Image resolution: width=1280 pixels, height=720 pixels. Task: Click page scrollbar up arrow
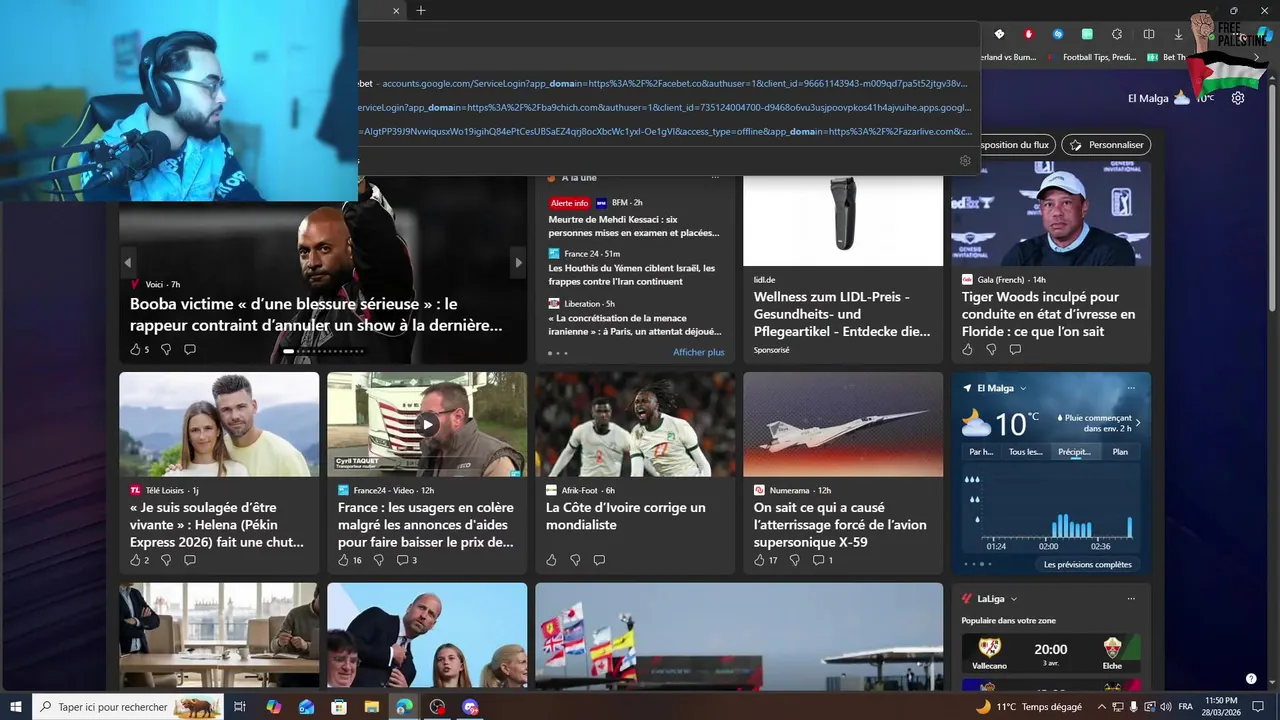pyautogui.click(x=1274, y=78)
